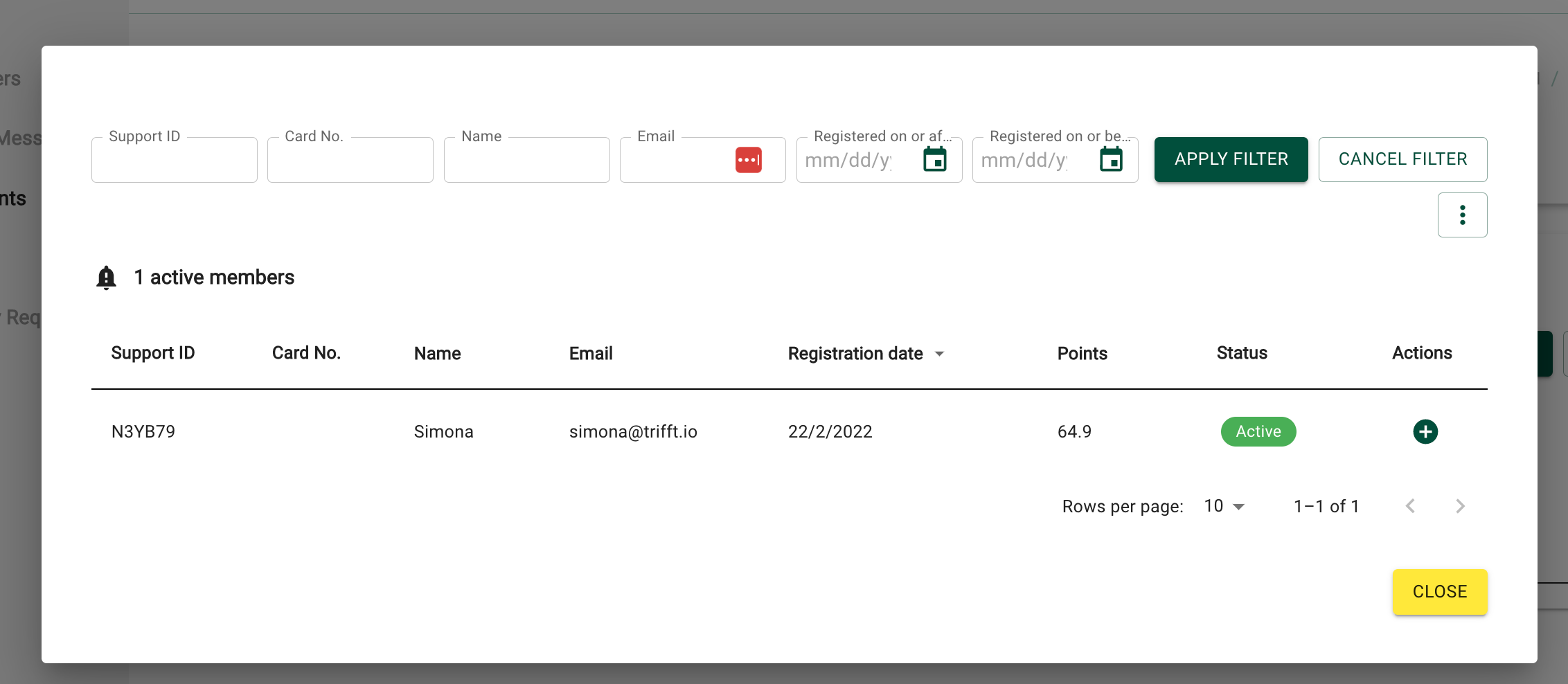The height and width of the screenshot is (684, 1568).
Task: Toggle Registration date sort arrow
Action: (x=939, y=354)
